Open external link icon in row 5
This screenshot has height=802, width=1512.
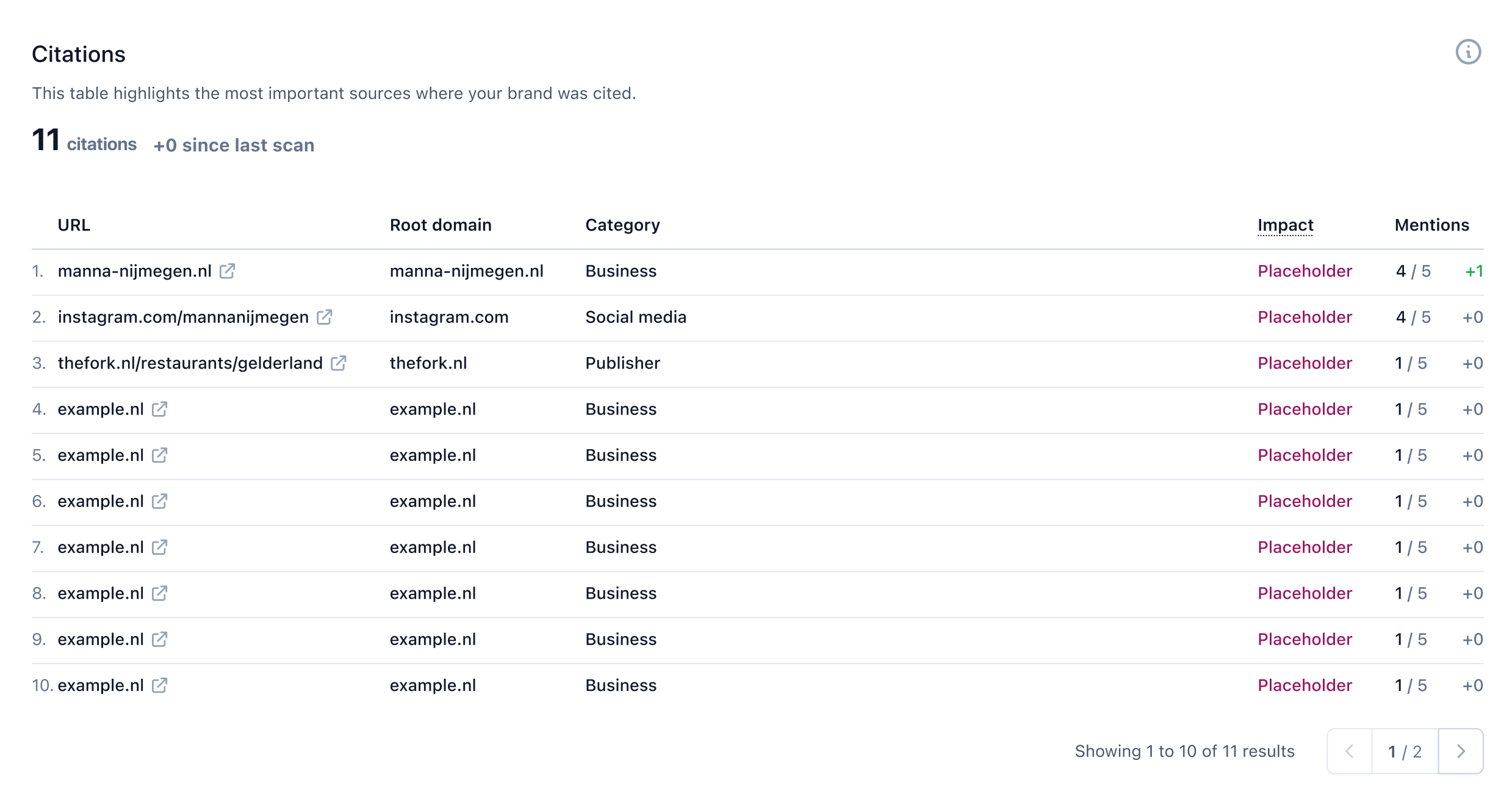click(159, 455)
